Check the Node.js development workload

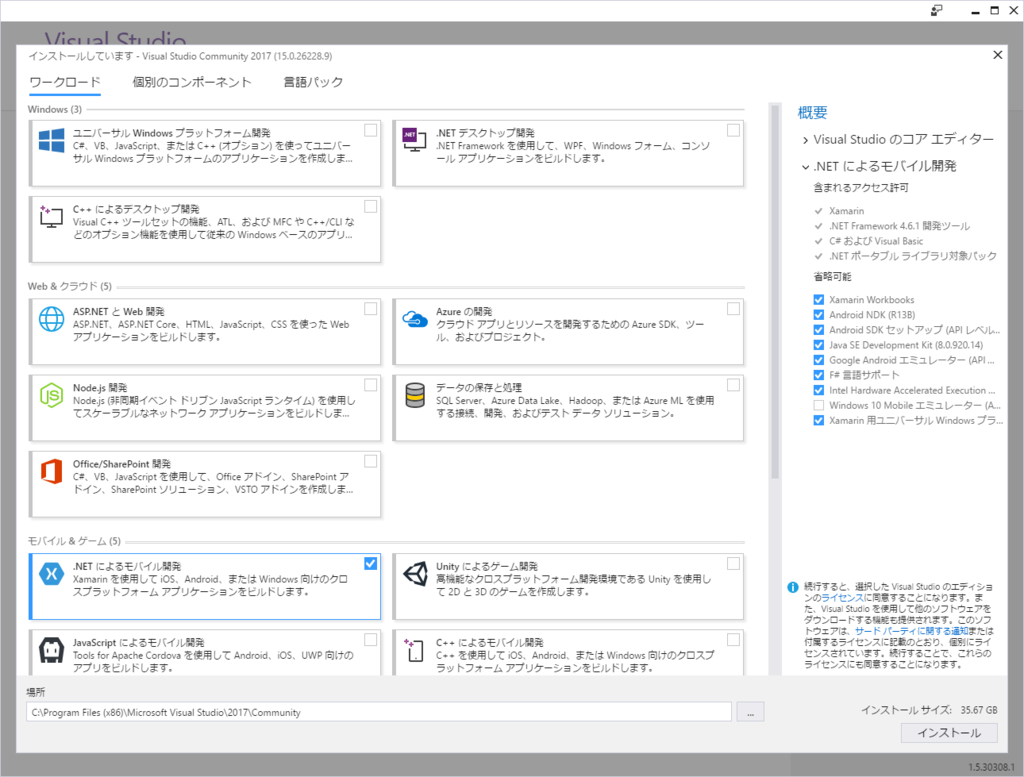pyautogui.click(x=370, y=385)
